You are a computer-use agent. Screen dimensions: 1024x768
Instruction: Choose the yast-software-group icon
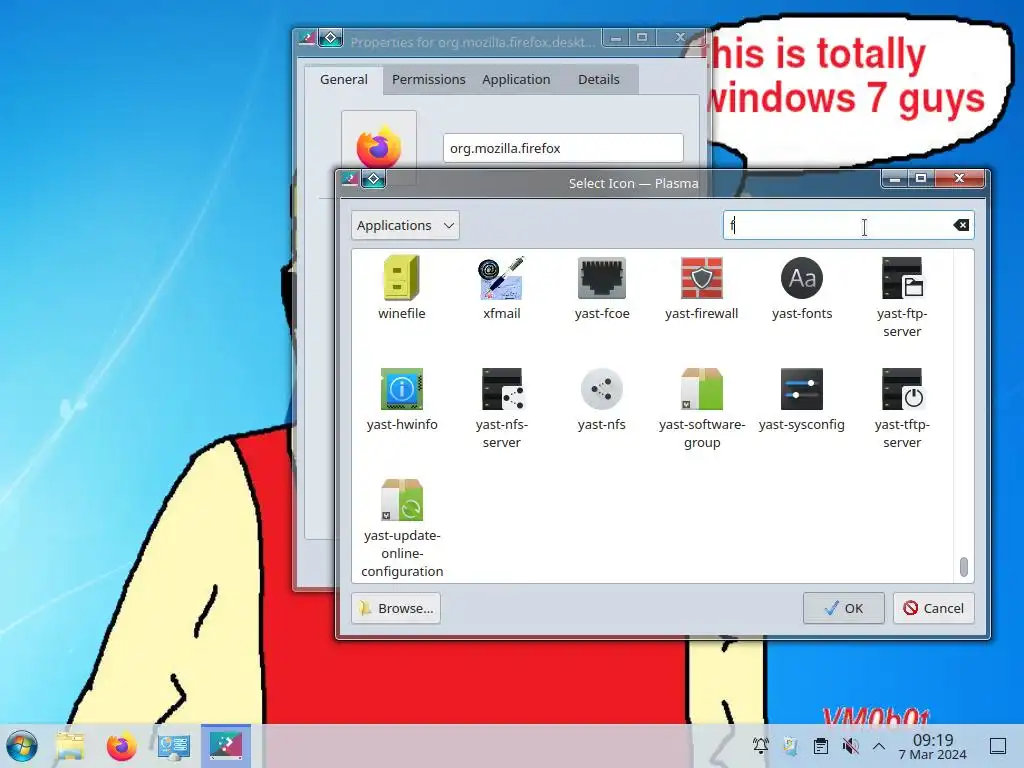click(701, 389)
